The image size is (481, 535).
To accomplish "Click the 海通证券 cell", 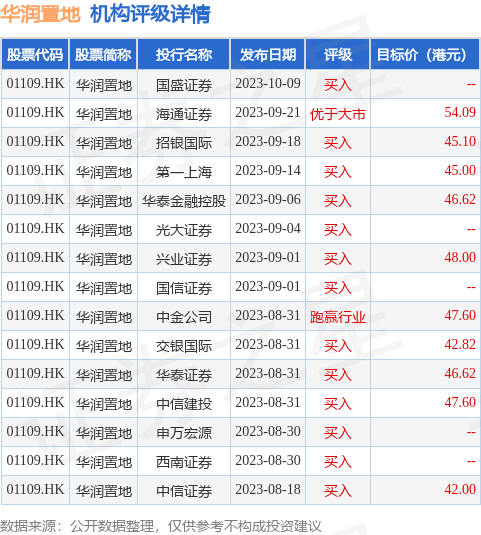I will tap(184, 114).
